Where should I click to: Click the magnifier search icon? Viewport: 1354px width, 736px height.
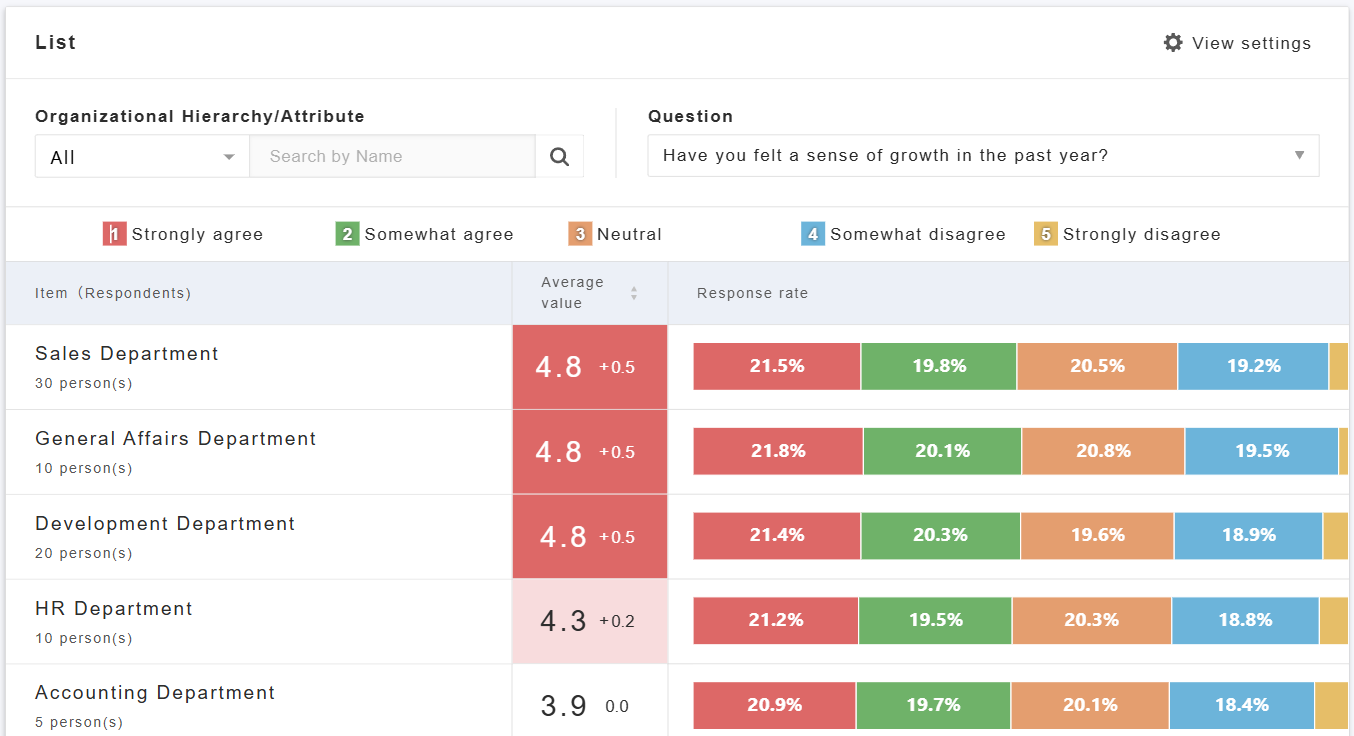tap(559, 157)
